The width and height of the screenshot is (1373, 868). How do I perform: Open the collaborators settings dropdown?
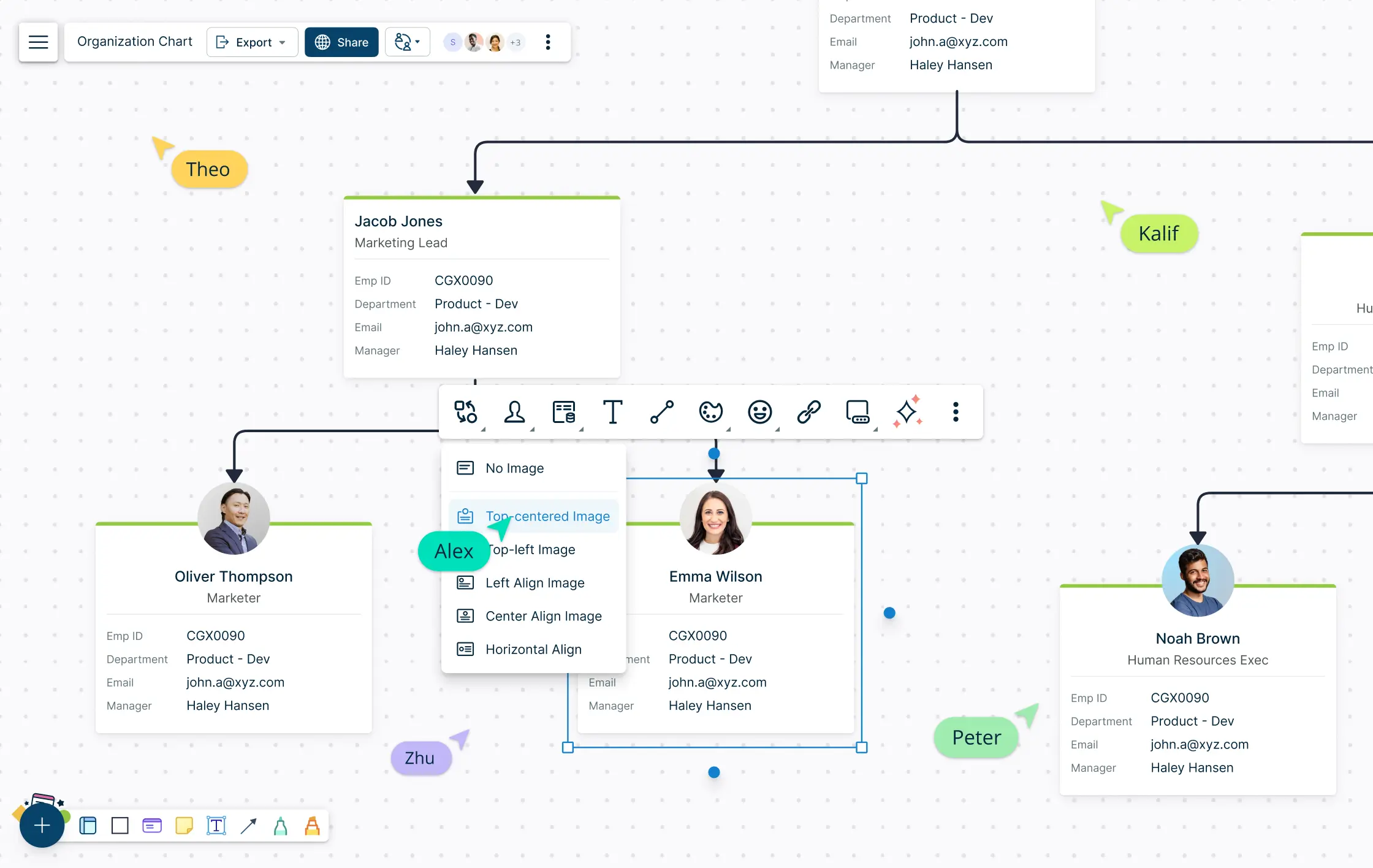coord(407,42)
